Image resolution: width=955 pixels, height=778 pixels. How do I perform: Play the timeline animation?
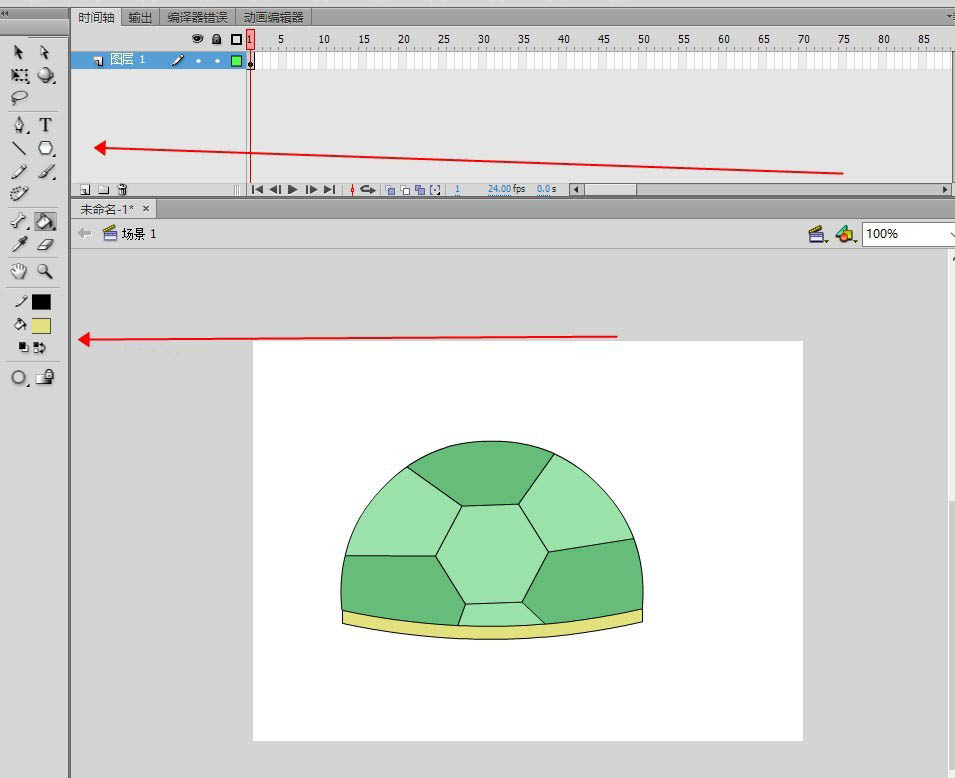[293, 189]
